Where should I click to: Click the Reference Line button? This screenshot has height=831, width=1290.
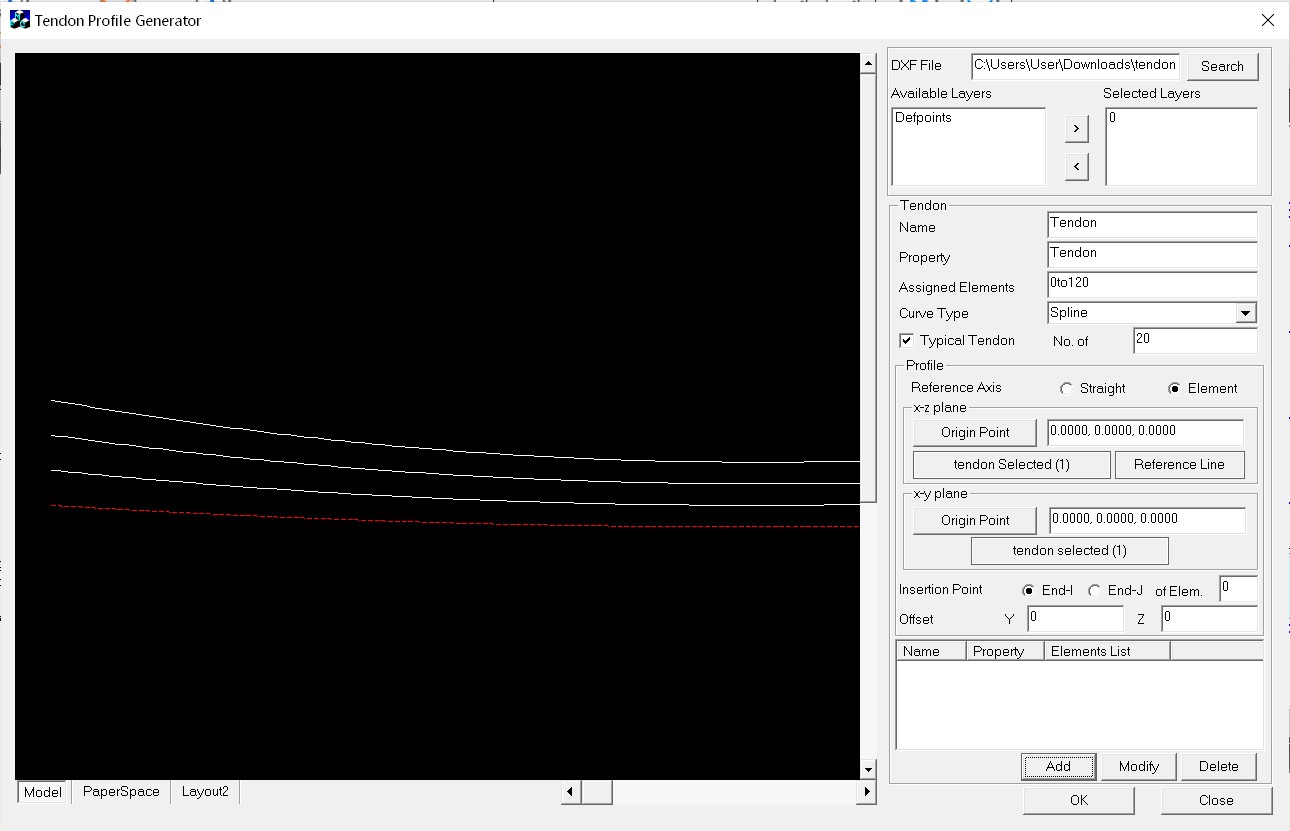coord(1180,464)
